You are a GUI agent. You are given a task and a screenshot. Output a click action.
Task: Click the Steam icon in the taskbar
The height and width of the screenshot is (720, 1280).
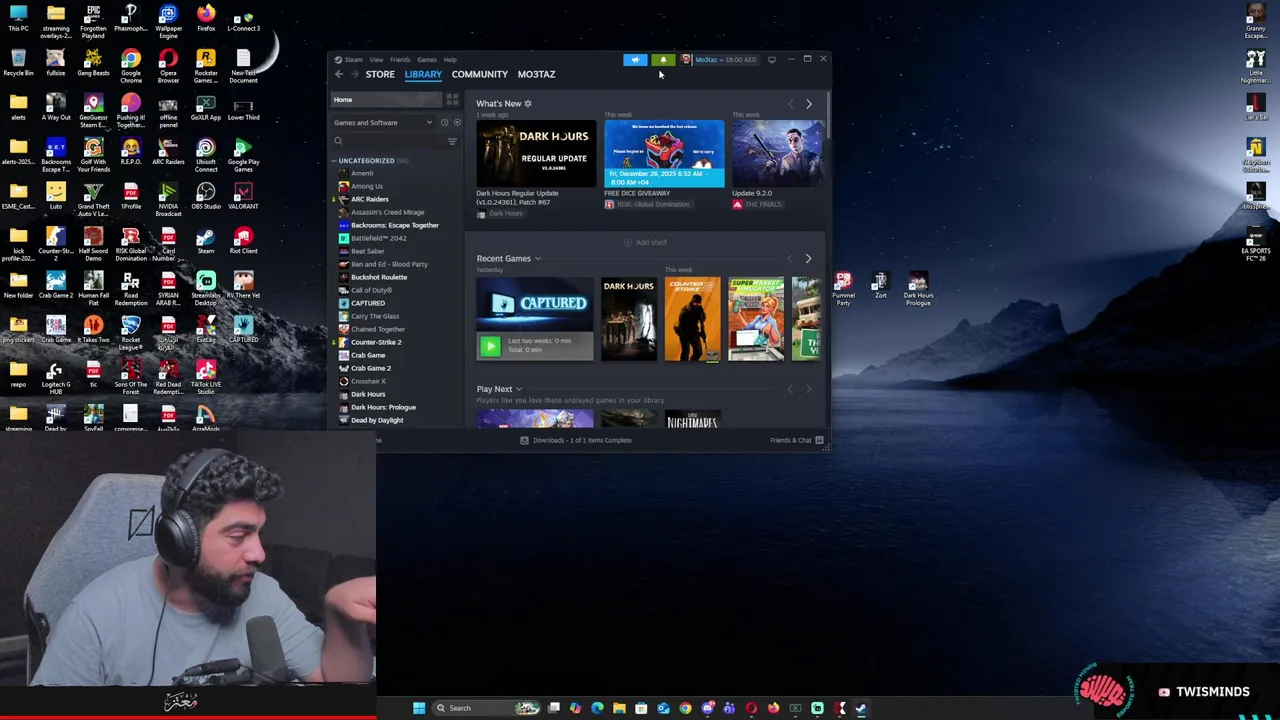click(861, 708)
